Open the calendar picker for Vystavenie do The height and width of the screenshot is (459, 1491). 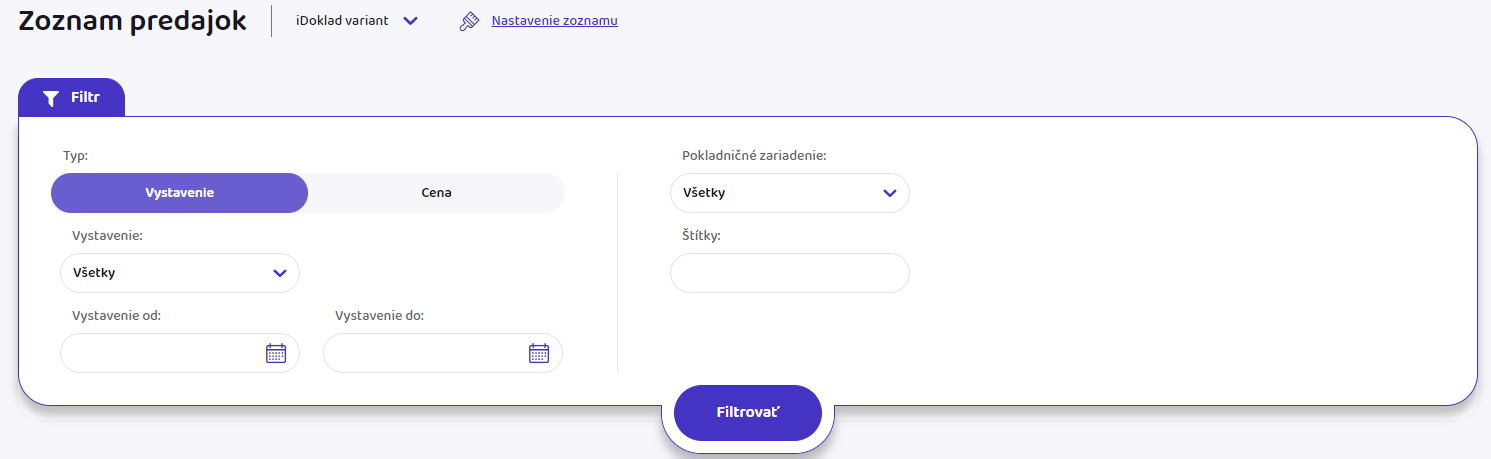(x=539, y=353)
